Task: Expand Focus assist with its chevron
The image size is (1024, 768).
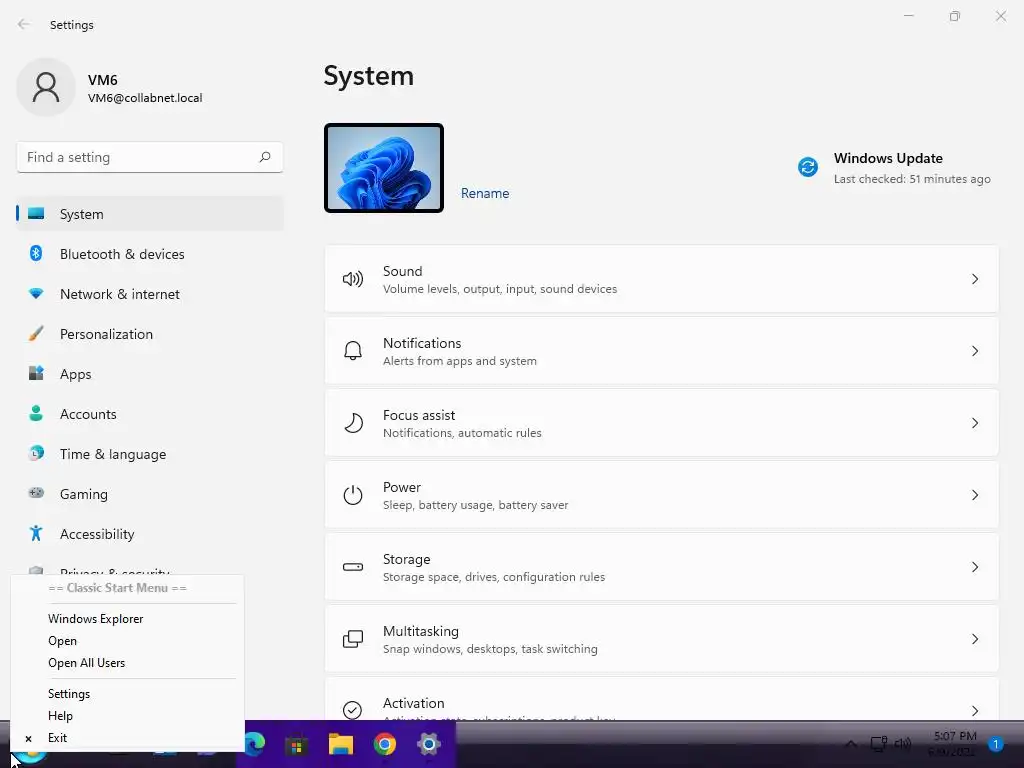Action: pyautogui.click(x=974, y=423)
